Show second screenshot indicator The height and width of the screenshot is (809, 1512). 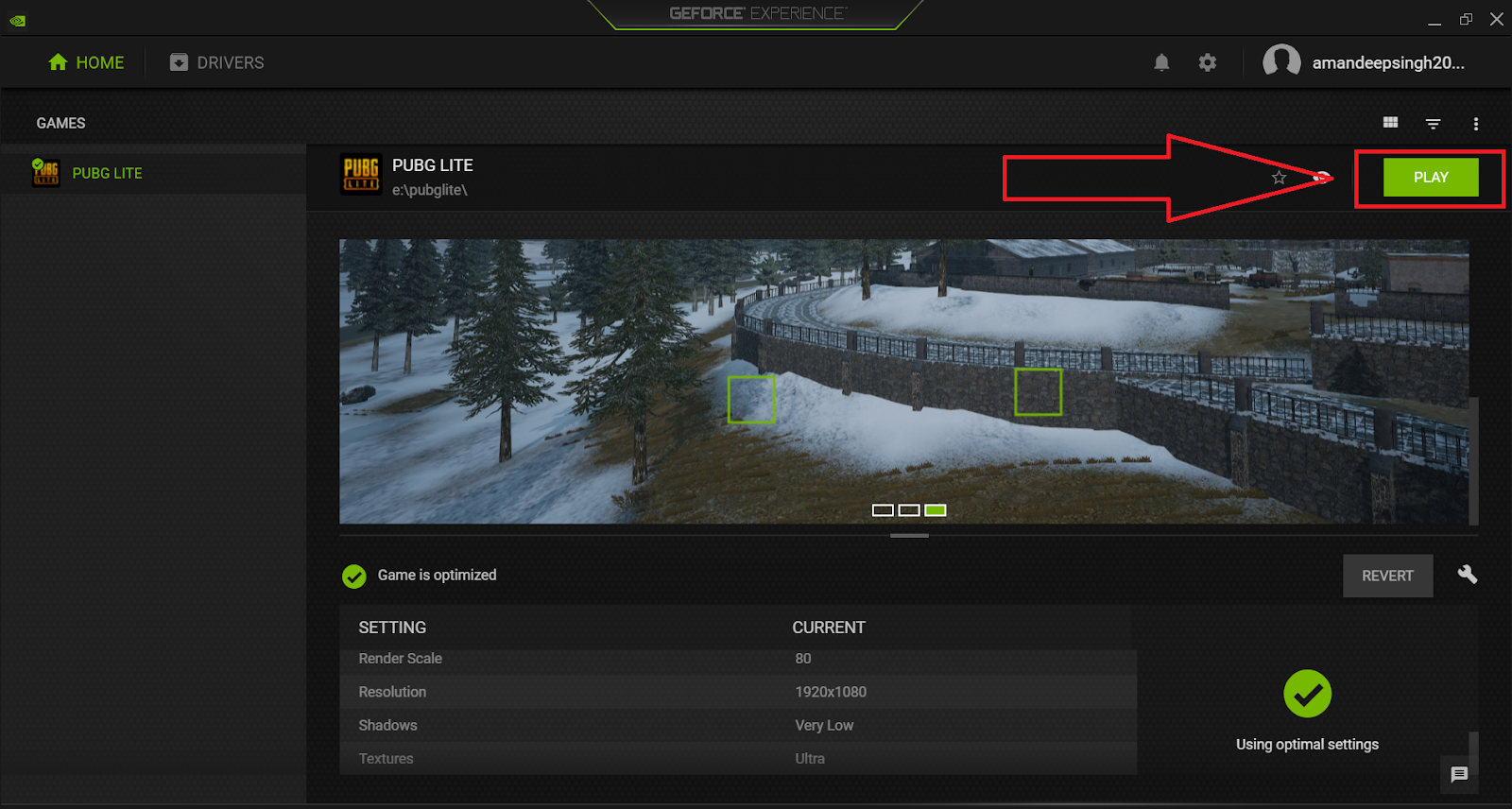[909, 510]
